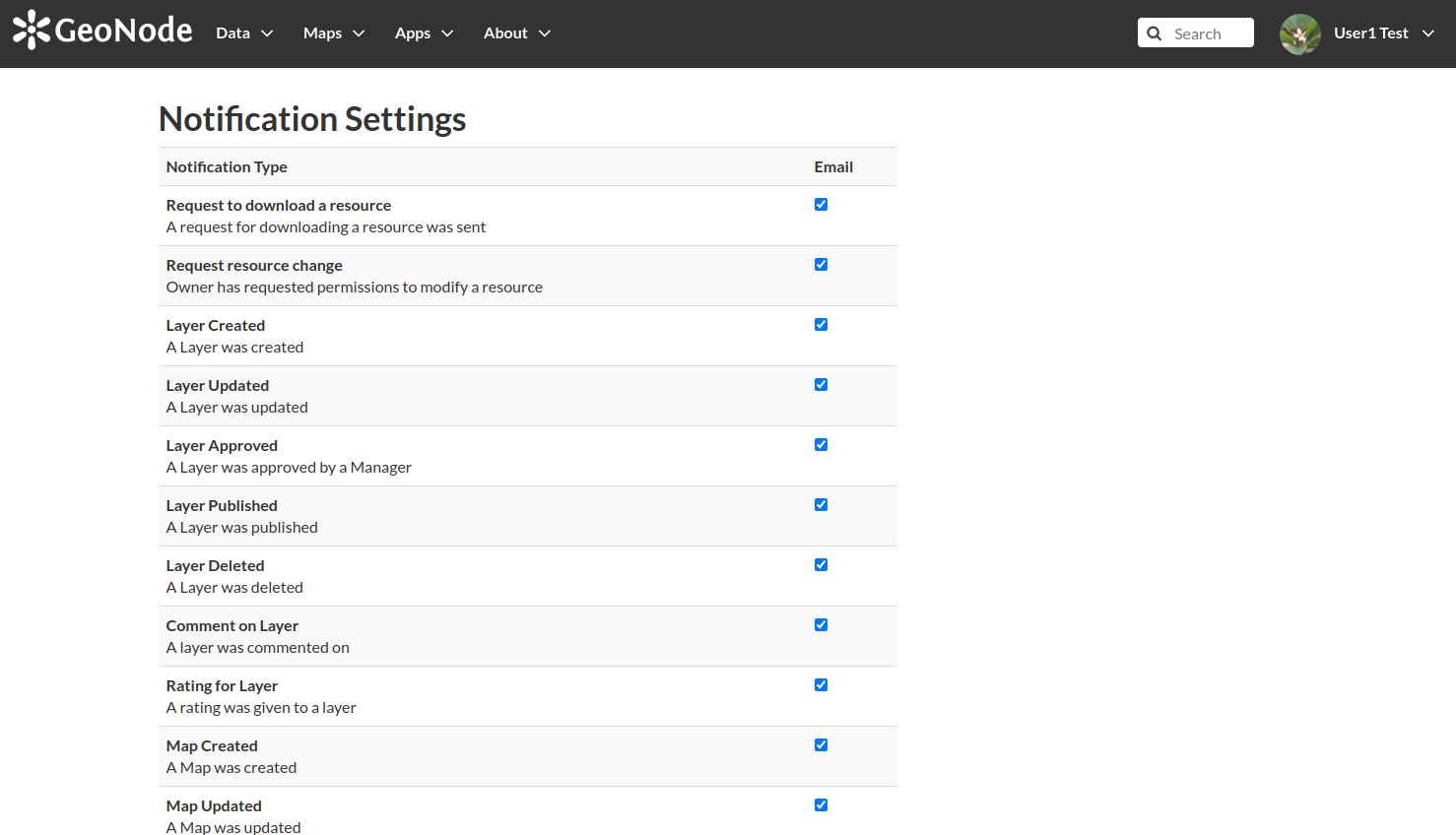Expand the User1 Test account dropdown
Viewport: 1456px width, 835px height.
click(x=1384, y=33)
